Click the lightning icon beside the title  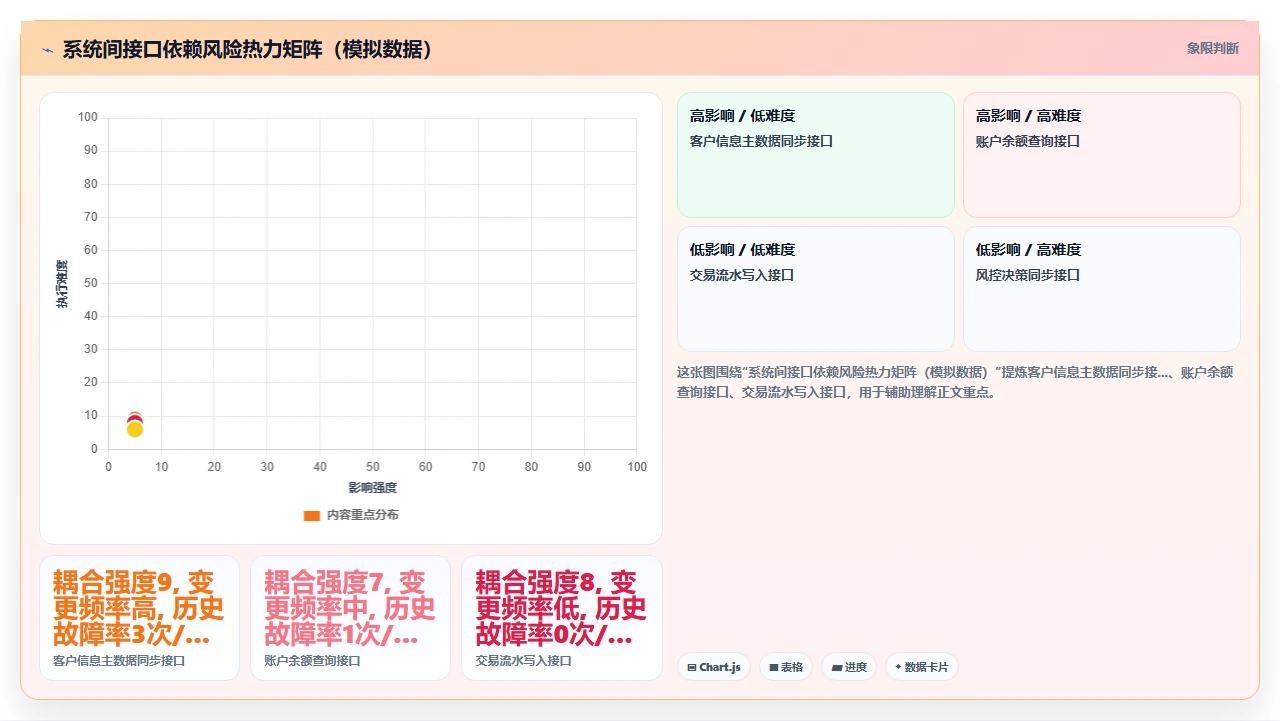pyautogui.click(x=47, y=50)
